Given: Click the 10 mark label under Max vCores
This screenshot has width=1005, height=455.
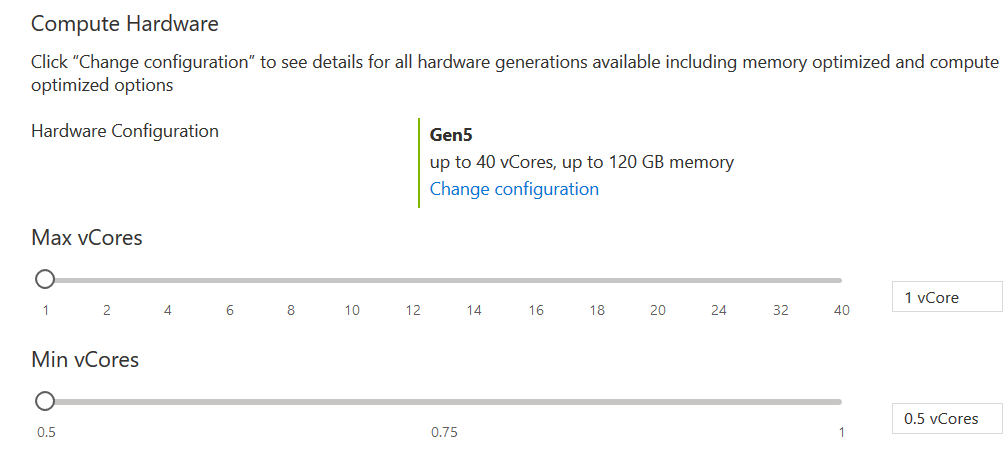Looking at the screenshot, I should (352, 310).
